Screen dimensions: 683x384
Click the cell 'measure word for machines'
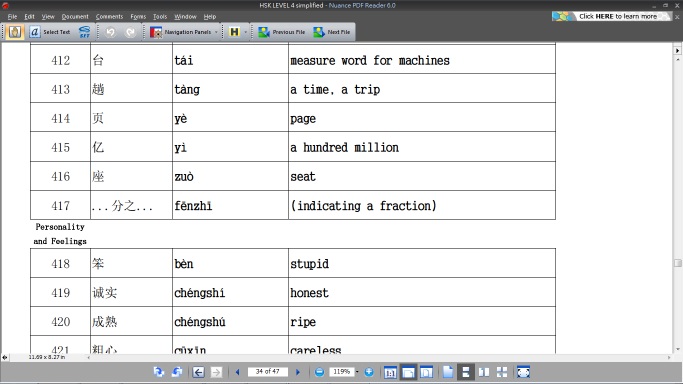(x=422, y=60)
